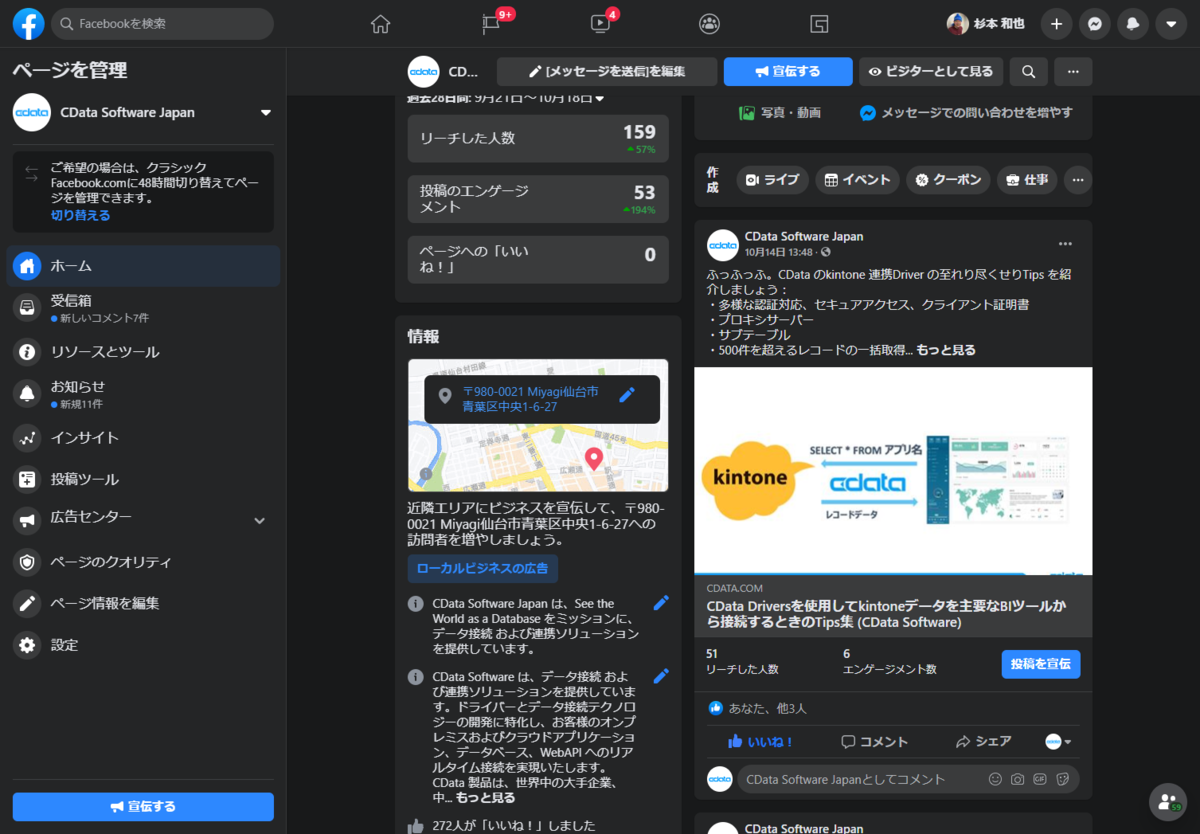Click the plus Create button in header
This screenshot has height=834, width=1200.
coord(1056,24)
